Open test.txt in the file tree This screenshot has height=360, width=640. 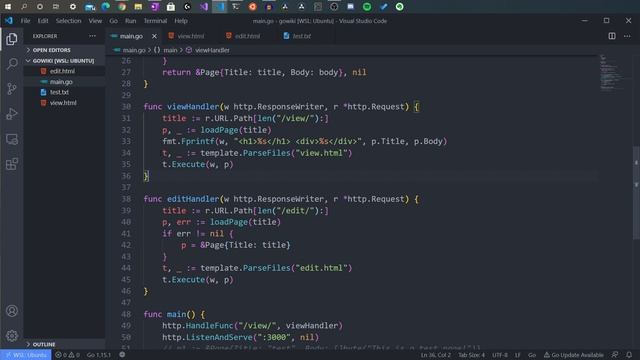point(59,92)
